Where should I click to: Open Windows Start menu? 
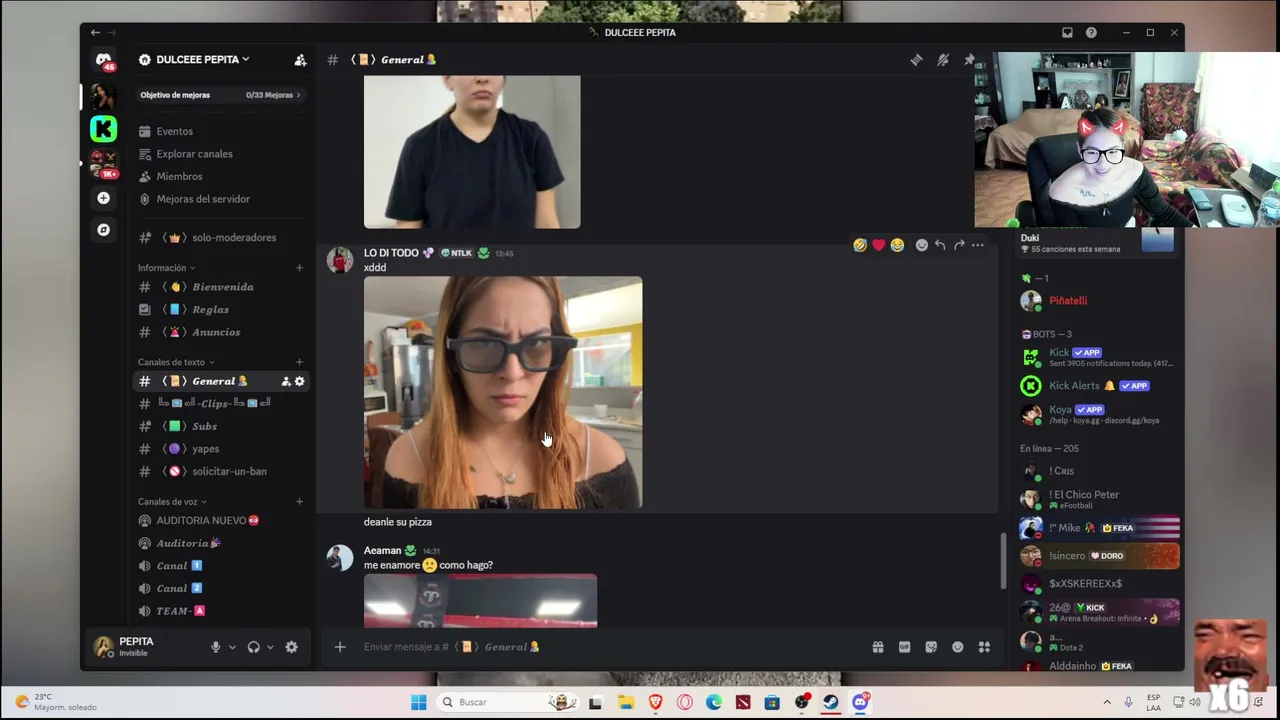click(418, 702)
